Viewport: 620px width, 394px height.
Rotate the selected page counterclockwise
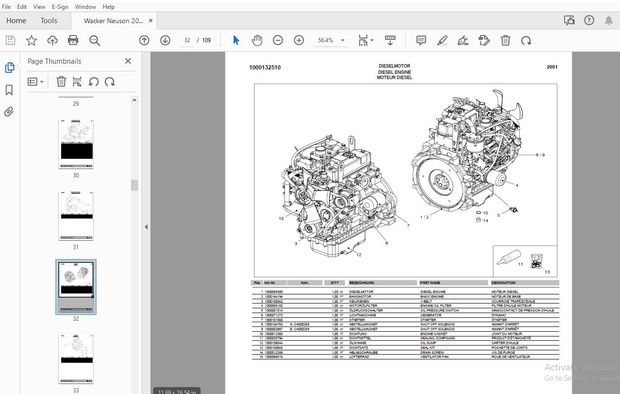point(93,81)
